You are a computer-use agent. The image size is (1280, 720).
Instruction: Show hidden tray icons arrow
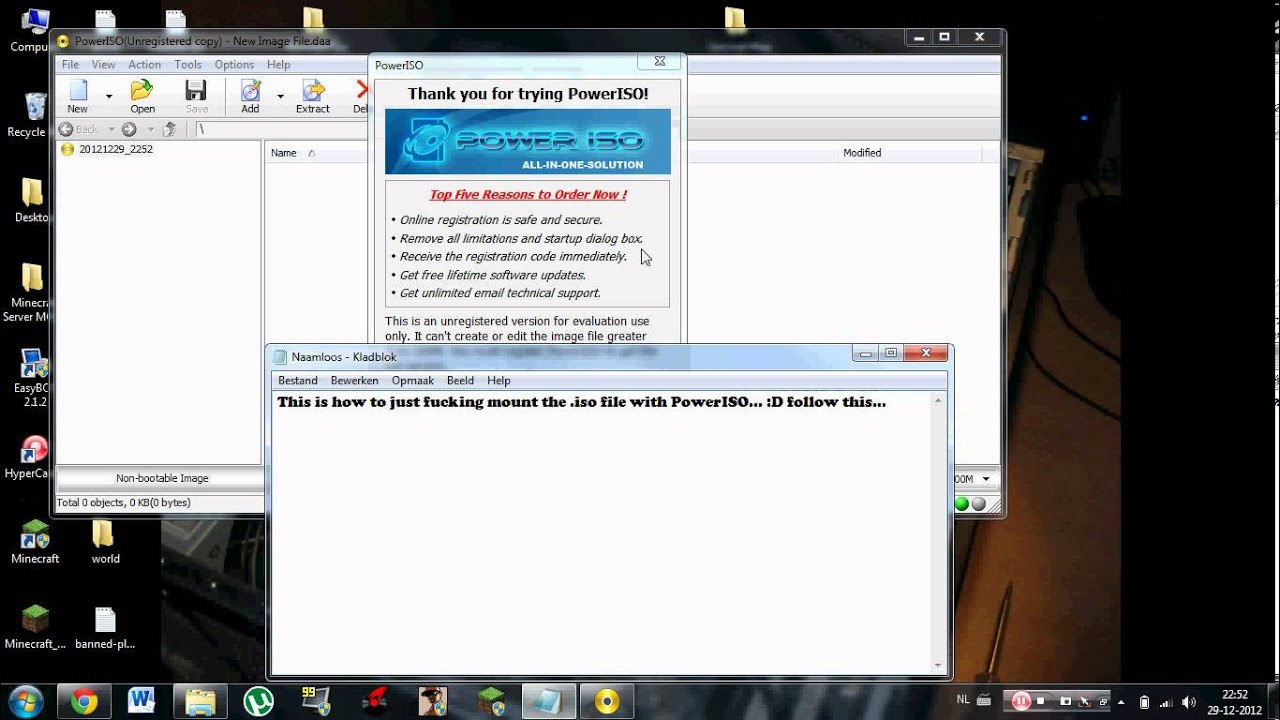click(x=1122, y=701)
